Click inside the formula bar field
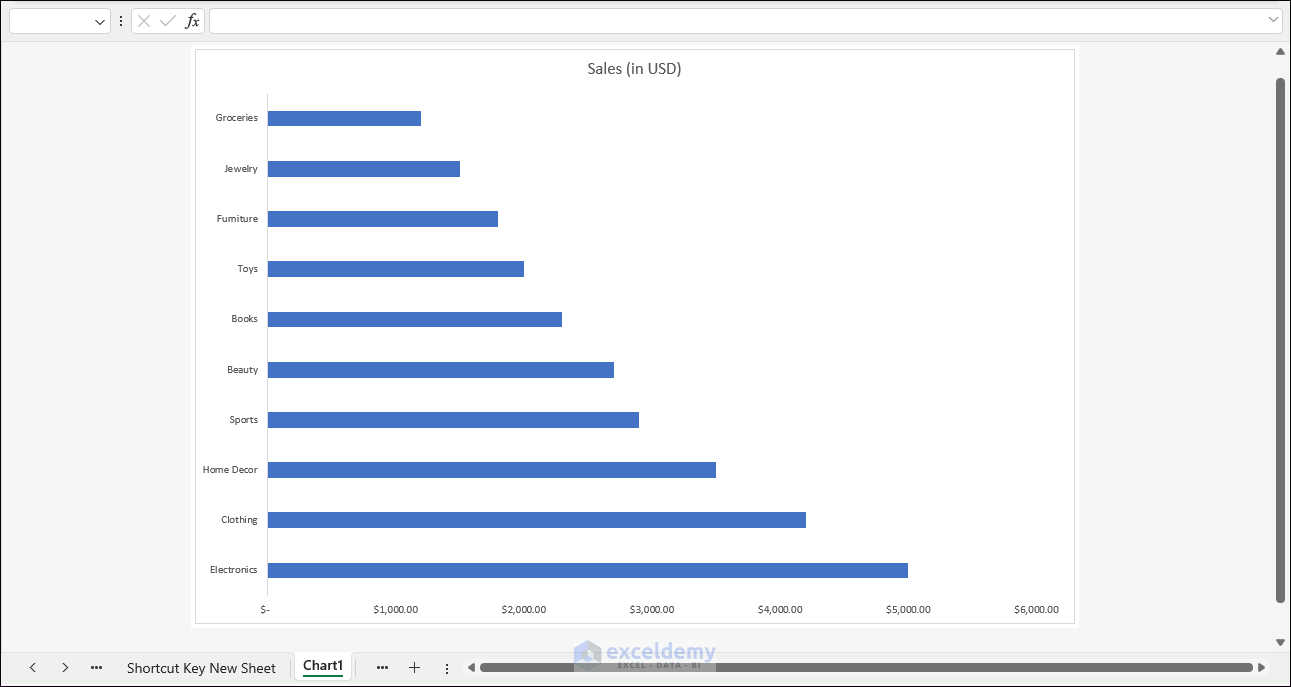Screen dimensions: 1291x687 click(738, 21)
